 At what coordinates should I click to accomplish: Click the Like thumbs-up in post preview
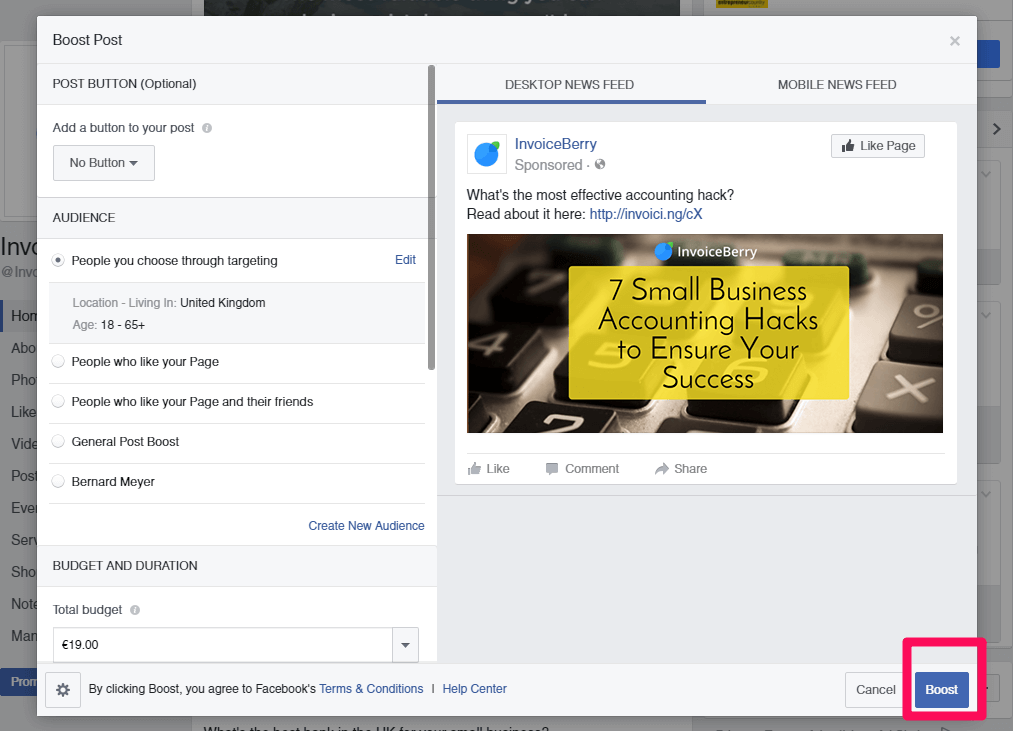click(488, 469)
